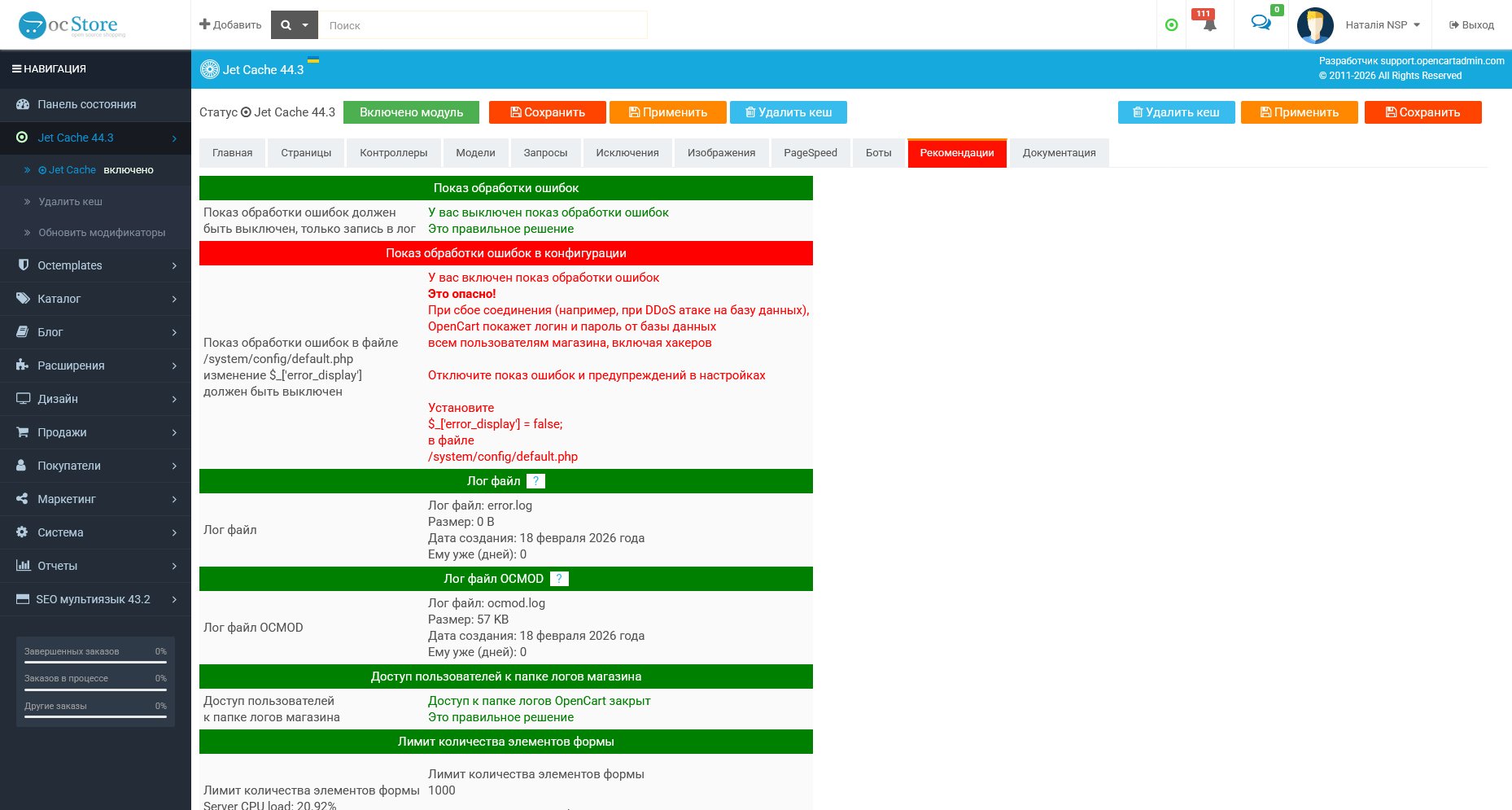Click the user avatar picture
Viewport: 1512px width, 810px height.
1315,25
